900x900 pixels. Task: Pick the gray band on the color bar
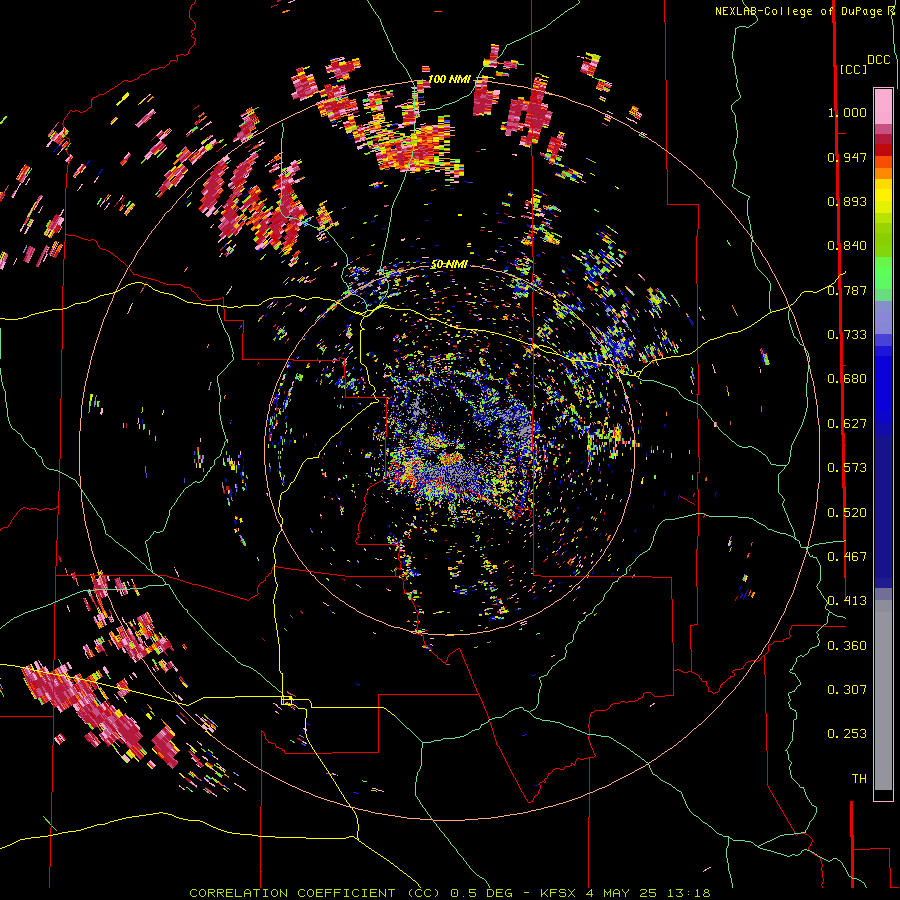click(883, 695)
